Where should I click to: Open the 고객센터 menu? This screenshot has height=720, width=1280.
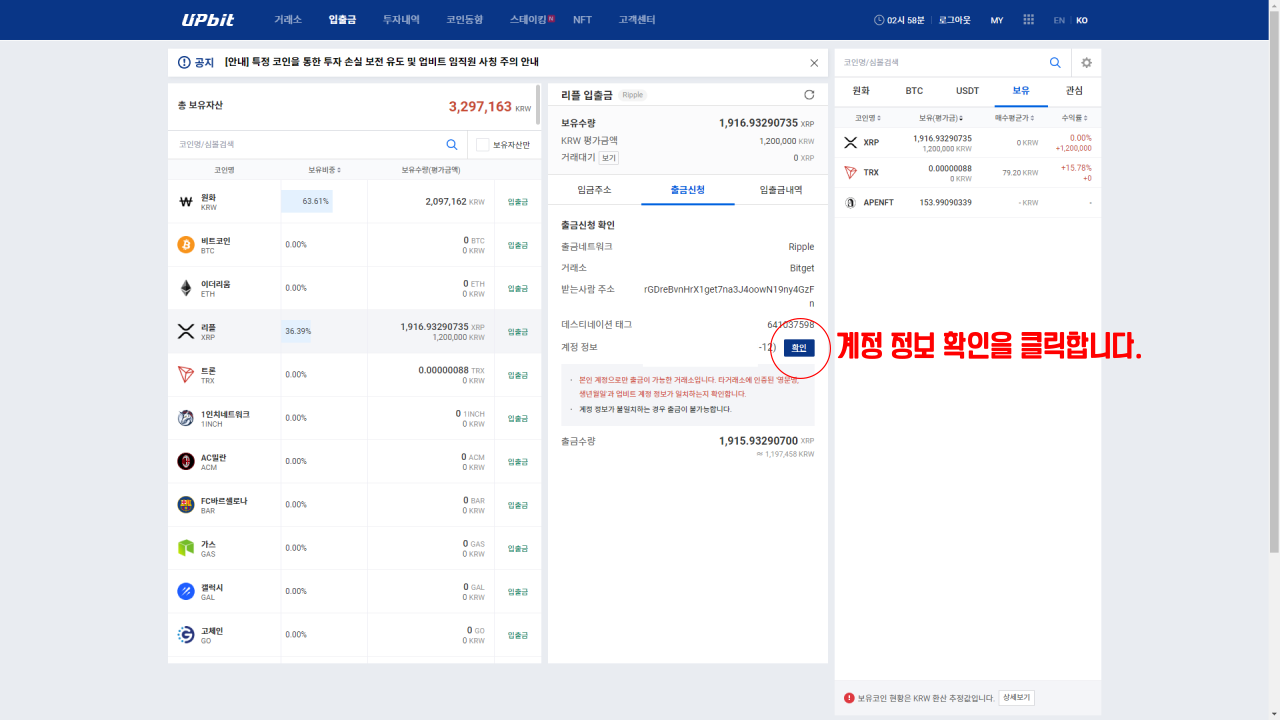pos(637,20)
